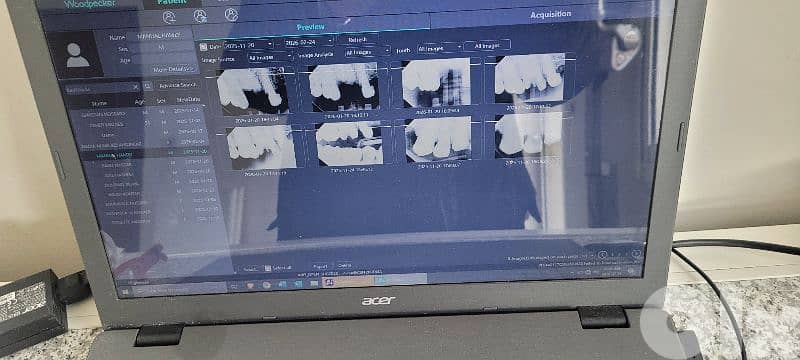Screen dimensions: 800x360
Task: Select second X-ray thumbnail in top row
Action: (x=344, y=86)
